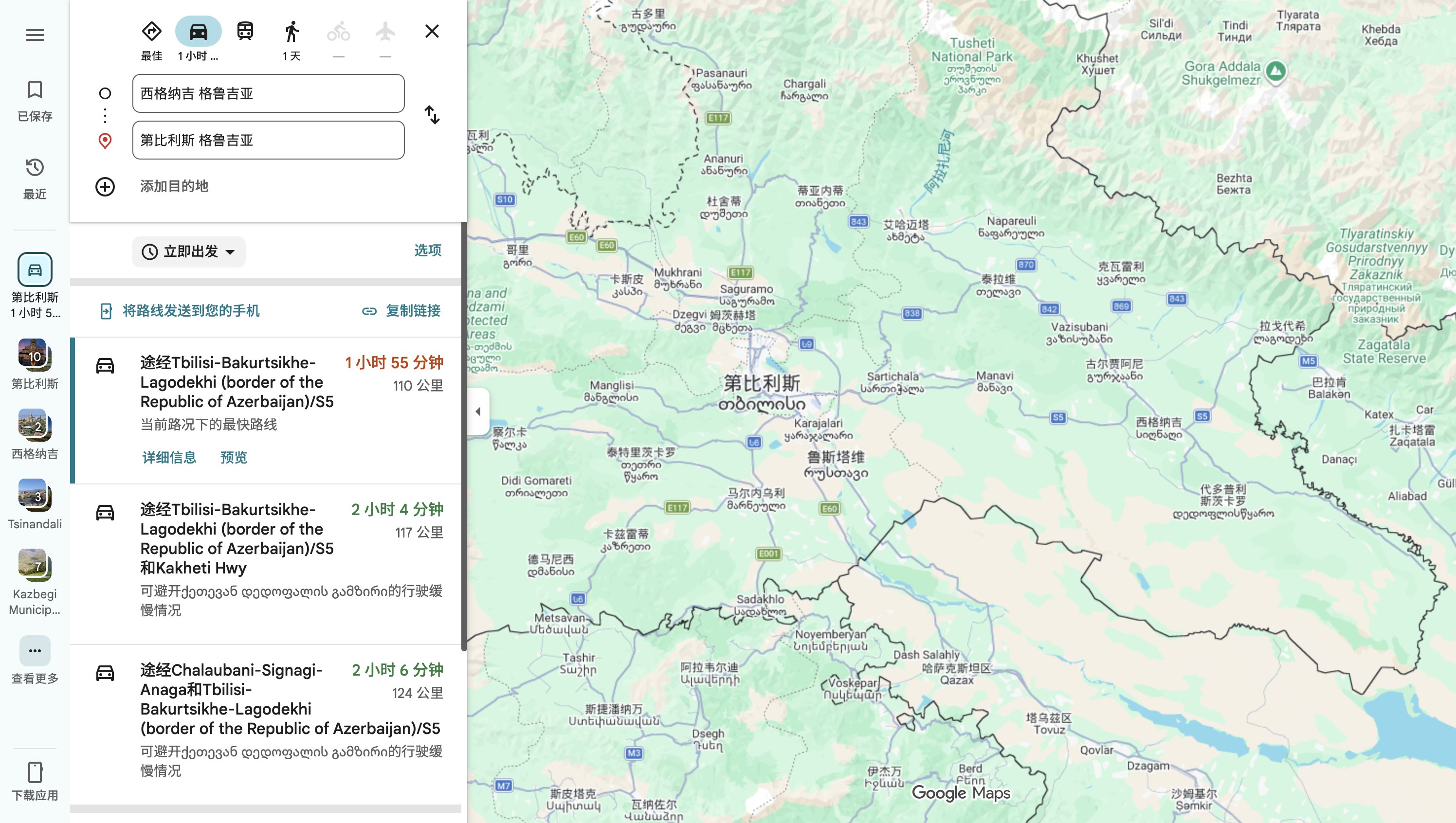Swap origin and destination
This screenshot has width=1456, height=823.
point(432,115)
